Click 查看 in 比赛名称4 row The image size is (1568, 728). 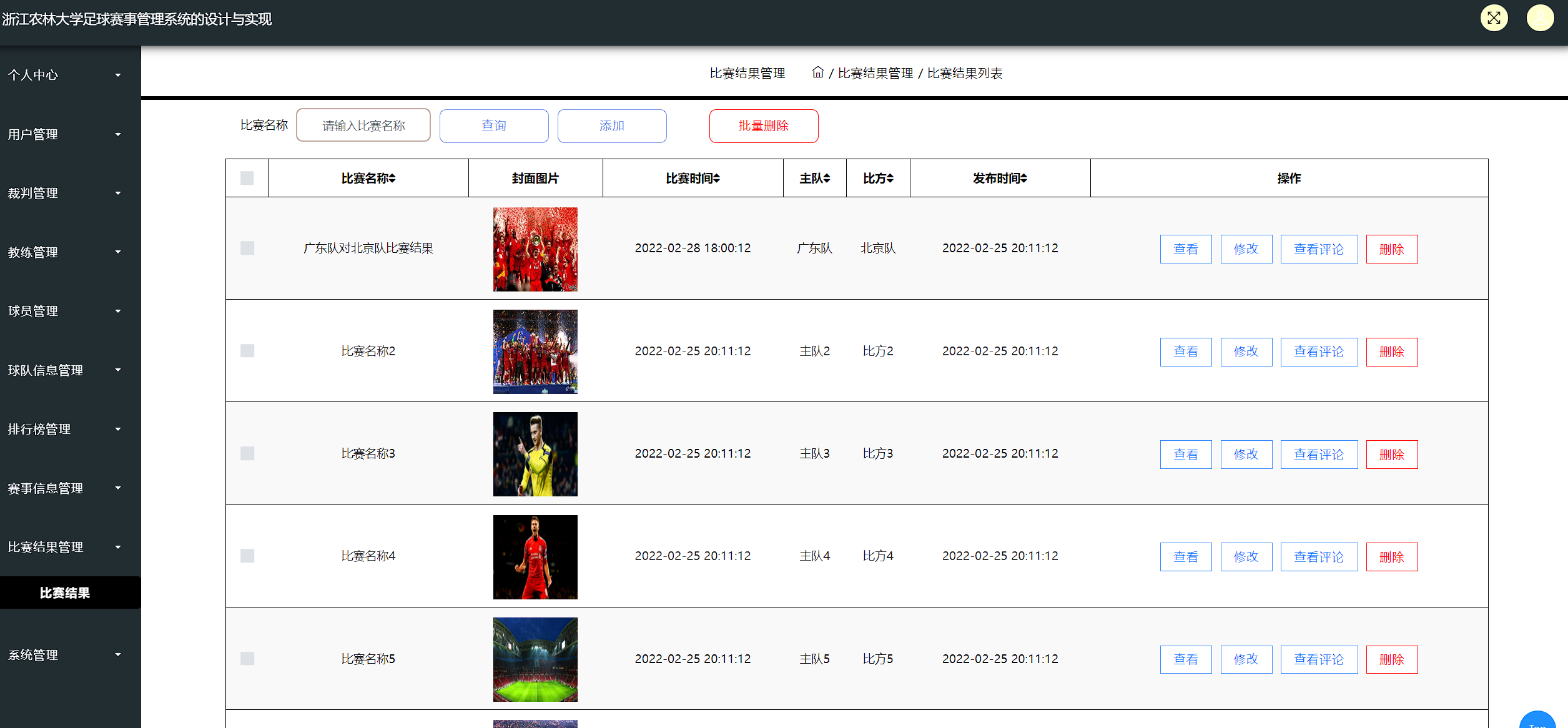point(1186,557)
